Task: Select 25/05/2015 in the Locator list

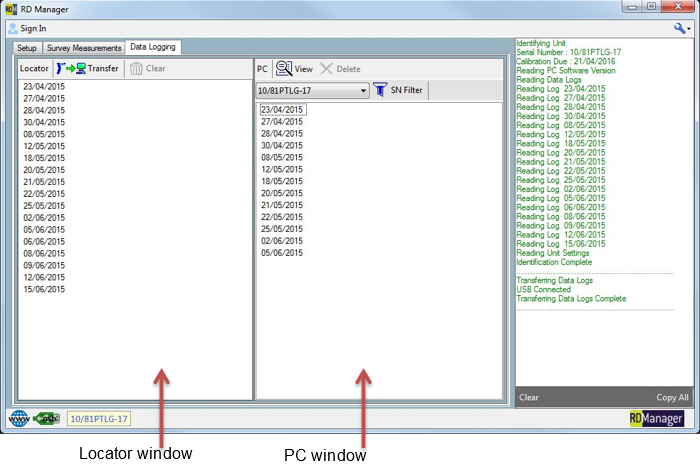Action: click(44, 206)
